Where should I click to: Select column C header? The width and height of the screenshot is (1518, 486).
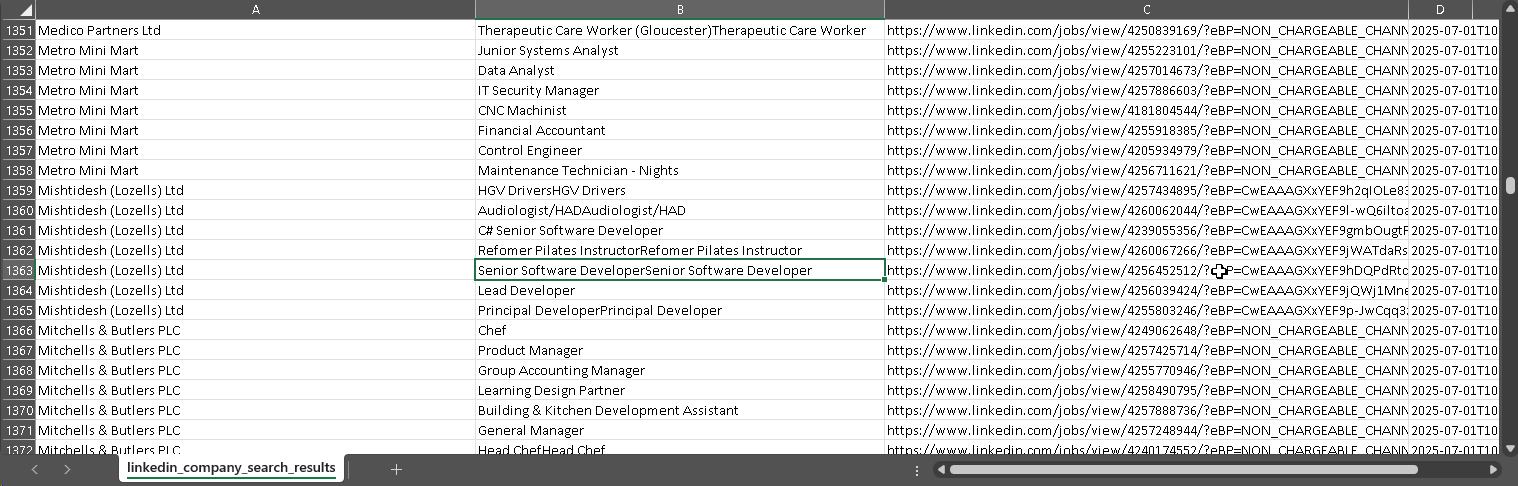click(x=1146, y=9)
